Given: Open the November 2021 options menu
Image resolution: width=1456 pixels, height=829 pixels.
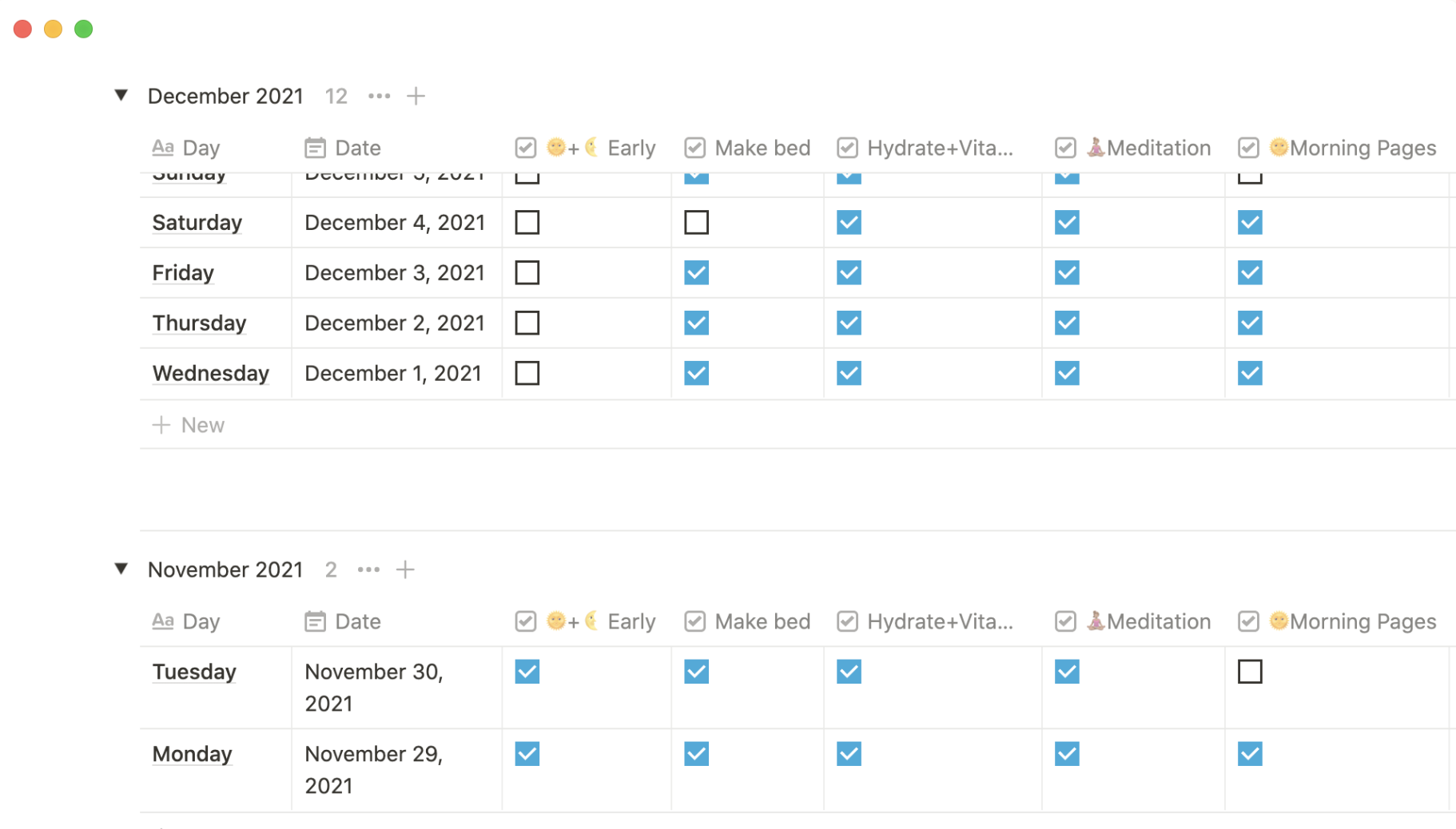Looking at the screenshot, I should [x=368, y=569].
